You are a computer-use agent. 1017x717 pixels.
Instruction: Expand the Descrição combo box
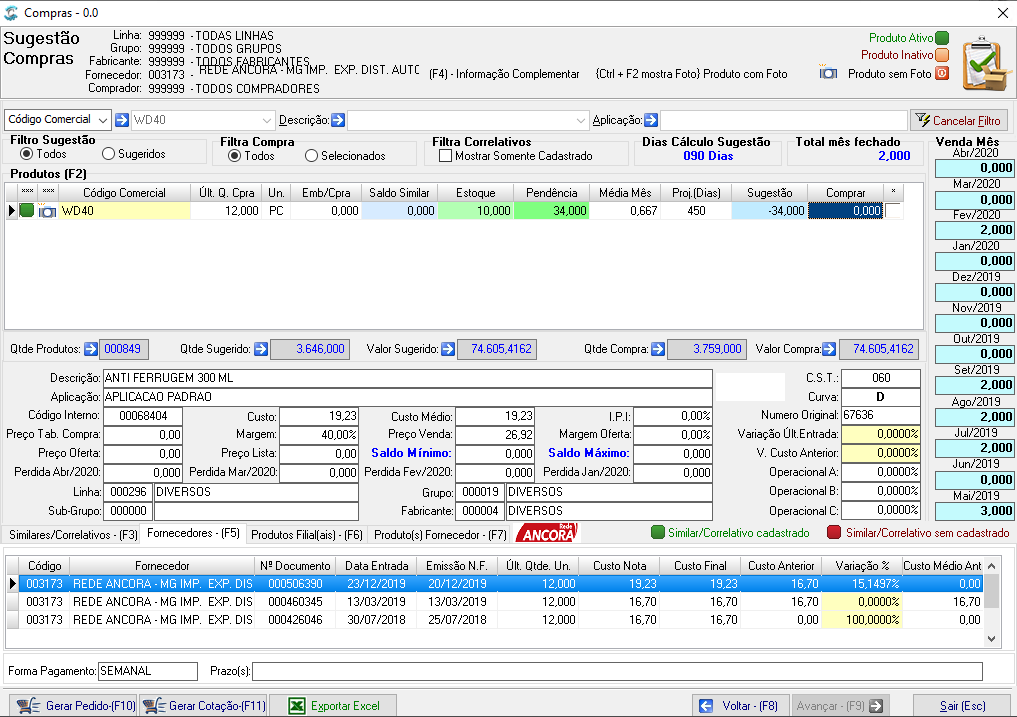580,120
